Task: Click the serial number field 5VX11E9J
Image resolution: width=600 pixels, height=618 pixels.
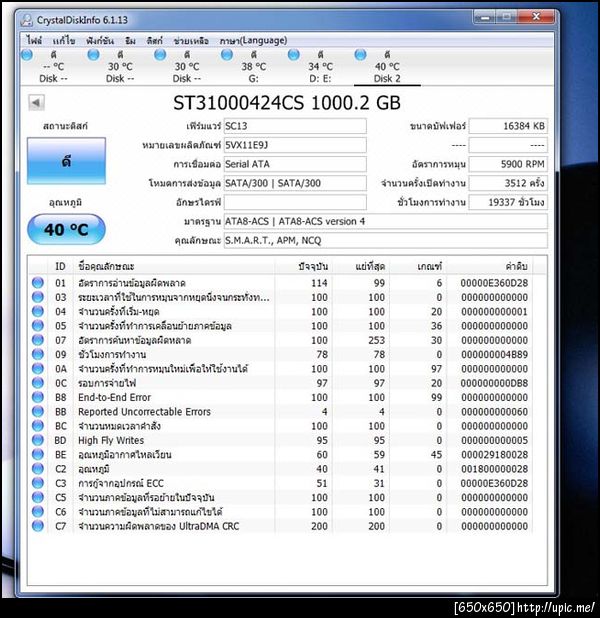Action: coord(295,145)
